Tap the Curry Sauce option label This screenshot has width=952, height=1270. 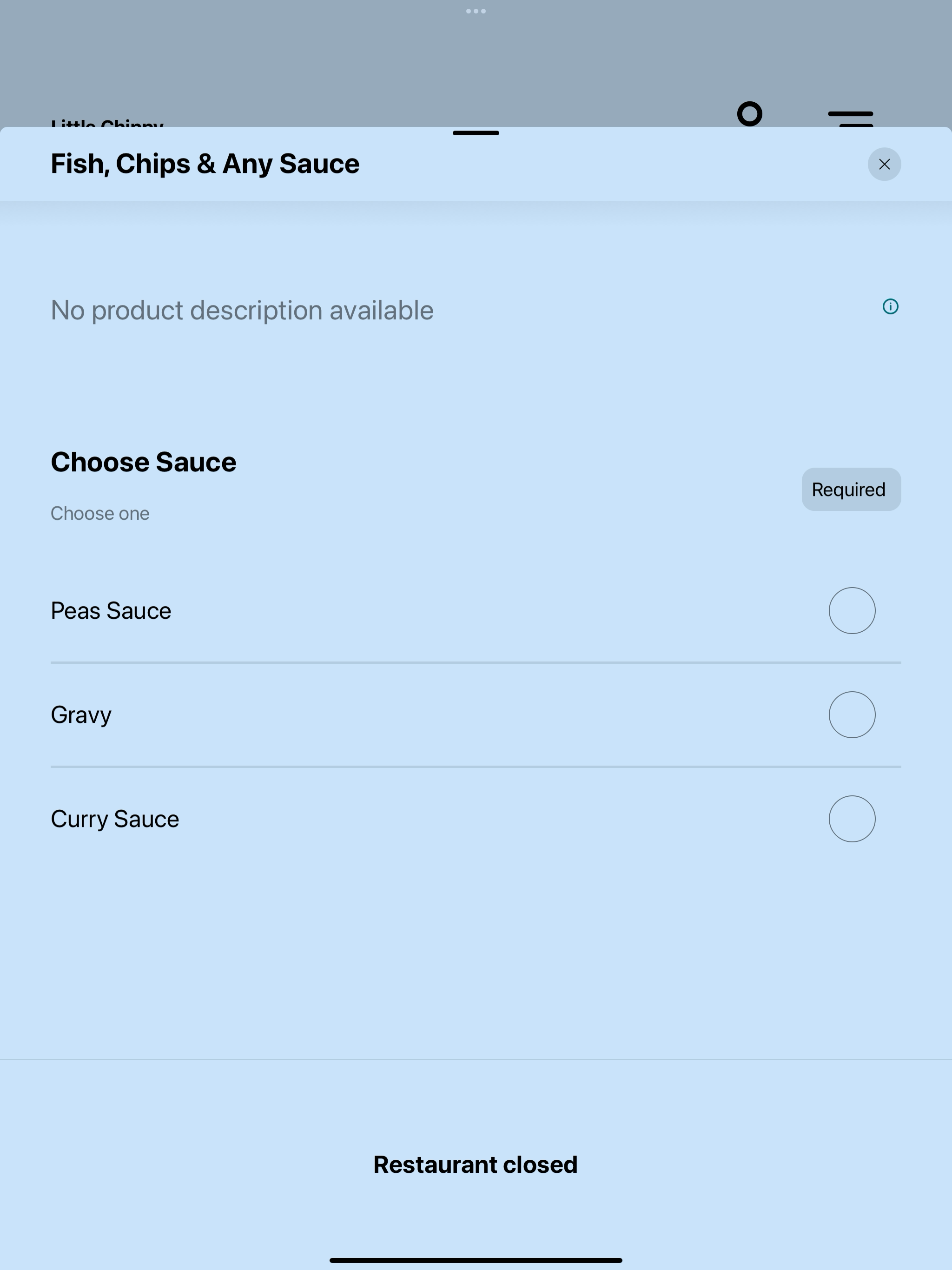tap(115, 819)
